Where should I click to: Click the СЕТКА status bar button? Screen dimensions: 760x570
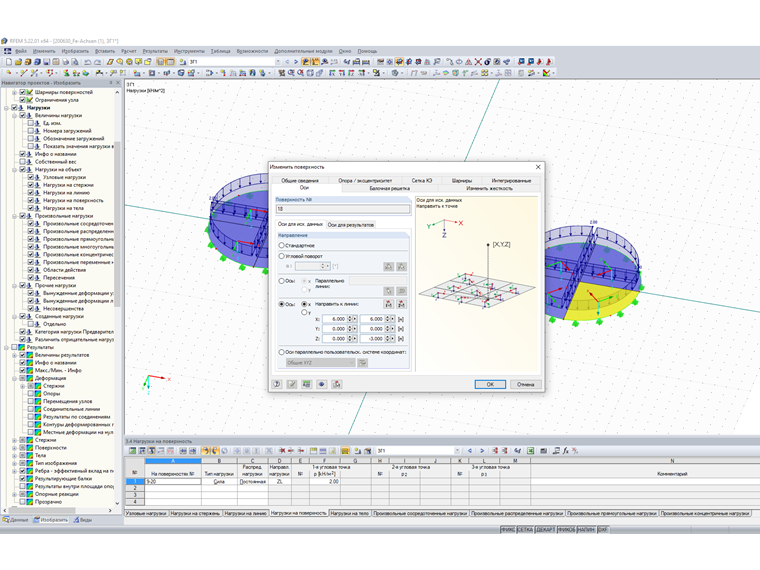point(525,530)
